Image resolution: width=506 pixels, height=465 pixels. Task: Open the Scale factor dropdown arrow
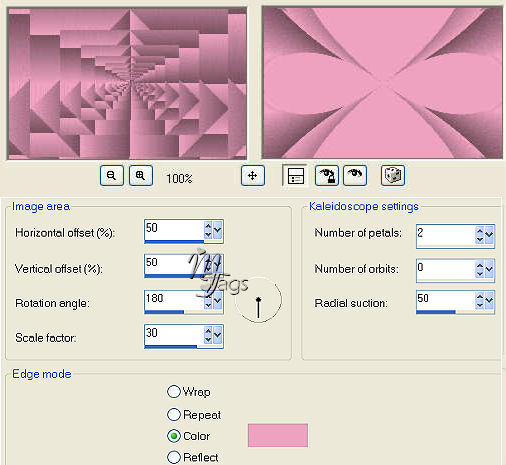click(x=218, y=334)
